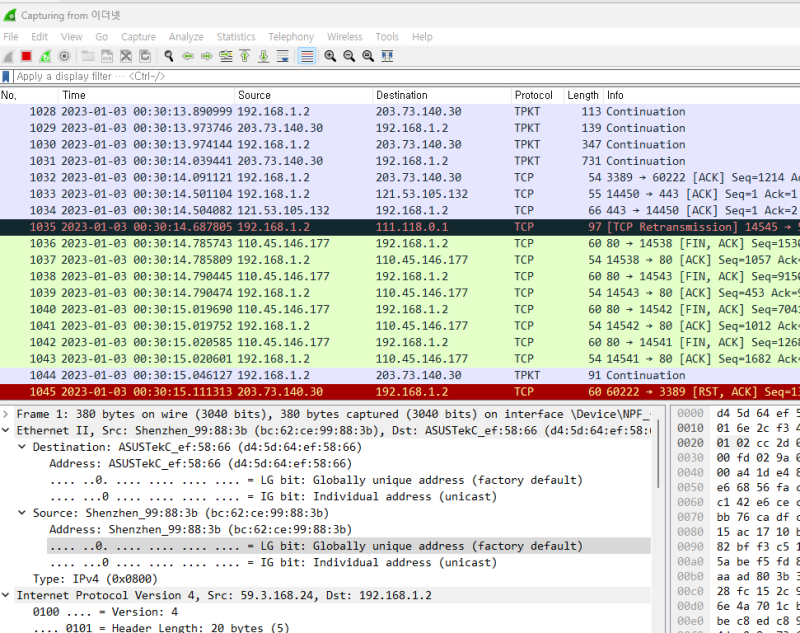Image resolution: width=800 pixels, height=633 pixels.
Task: Jump to the first packet
Action: [x=245, y=56]
